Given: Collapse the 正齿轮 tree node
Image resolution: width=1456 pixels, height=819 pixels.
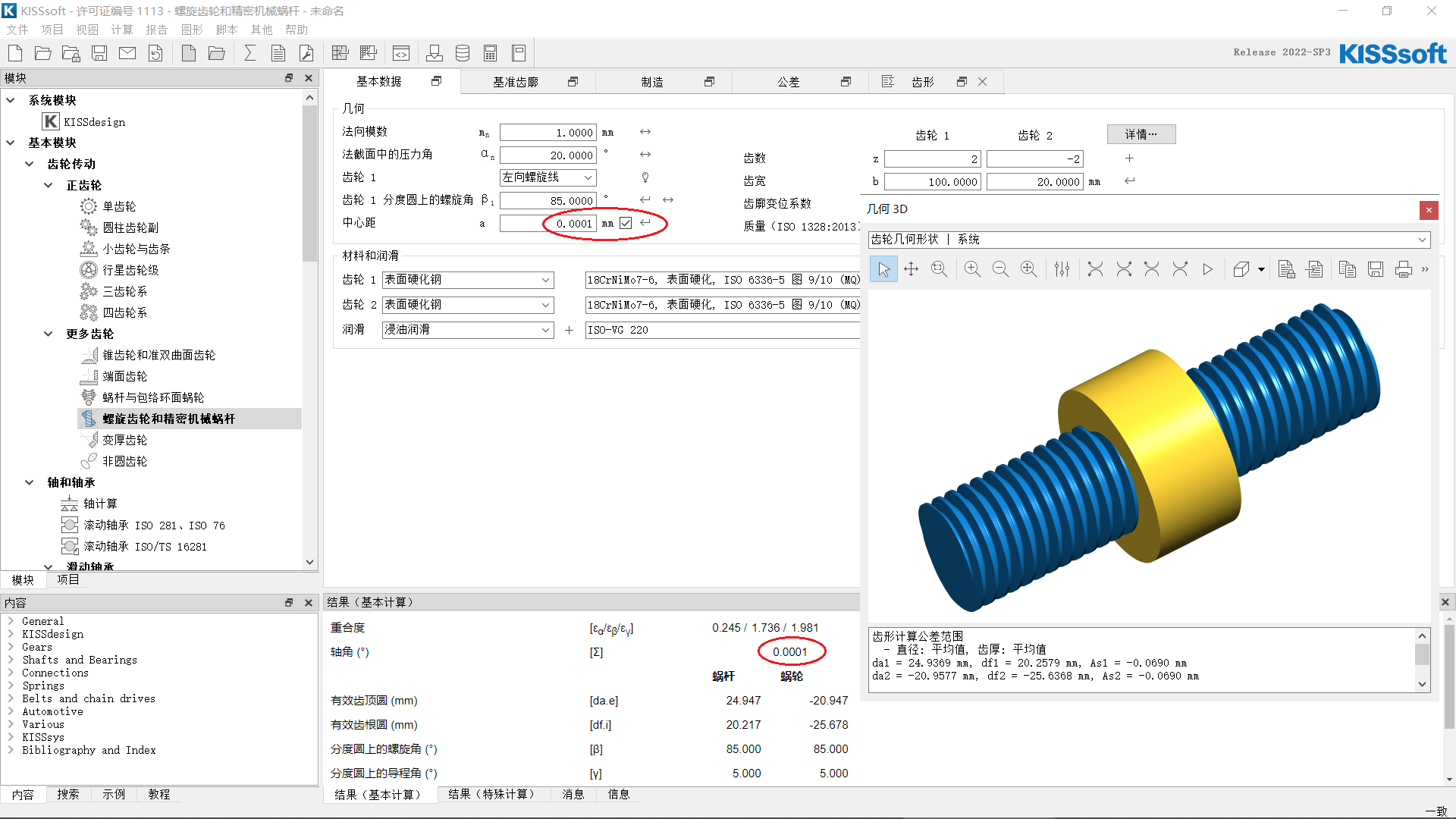Looking at the screenshot, I should 49,185.
